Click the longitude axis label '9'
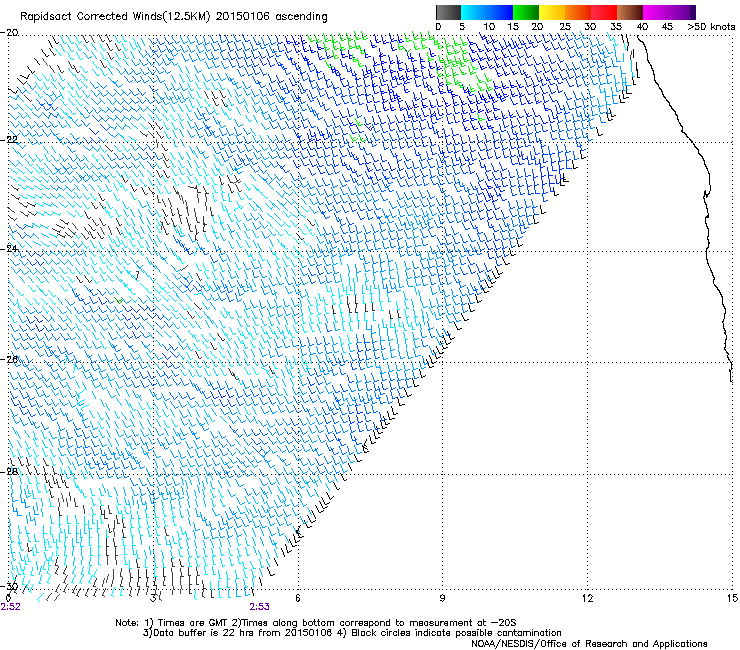The image size is (740, 650). [442, 598]
